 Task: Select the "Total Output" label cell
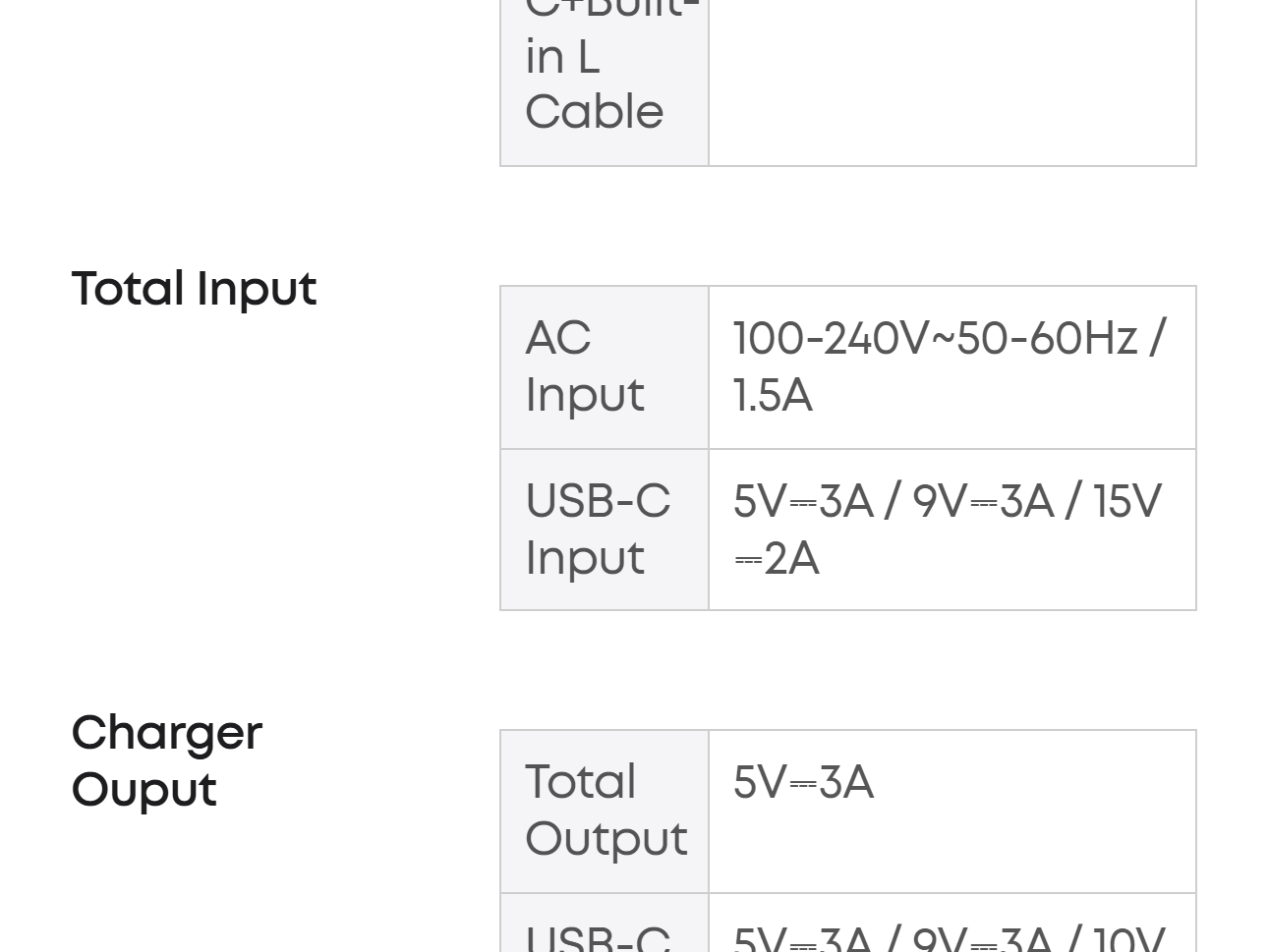pyautogui.click(x=604, y=811)
